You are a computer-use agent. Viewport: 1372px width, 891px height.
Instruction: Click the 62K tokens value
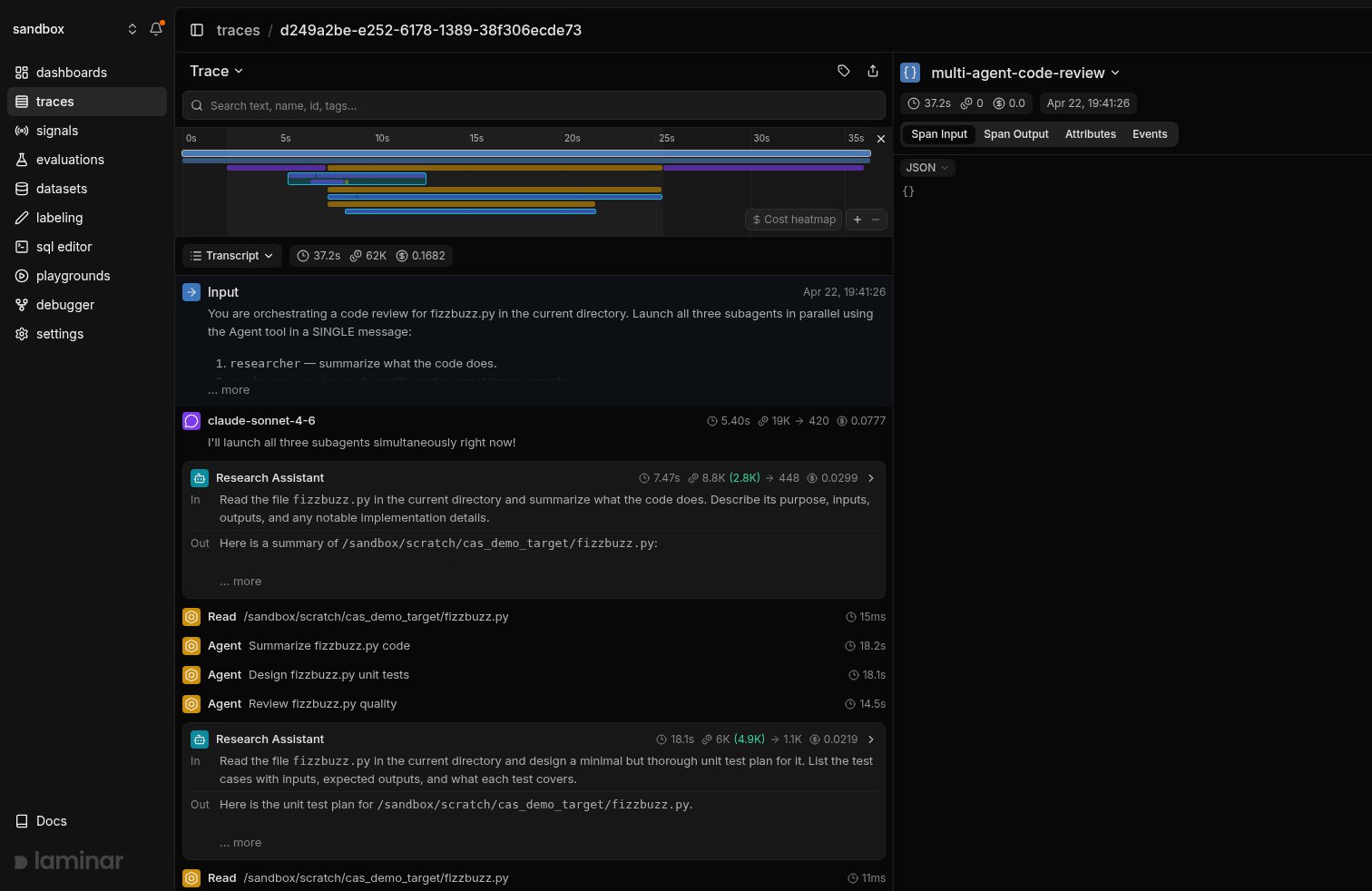pyautogui.click(x=368, y=256)
